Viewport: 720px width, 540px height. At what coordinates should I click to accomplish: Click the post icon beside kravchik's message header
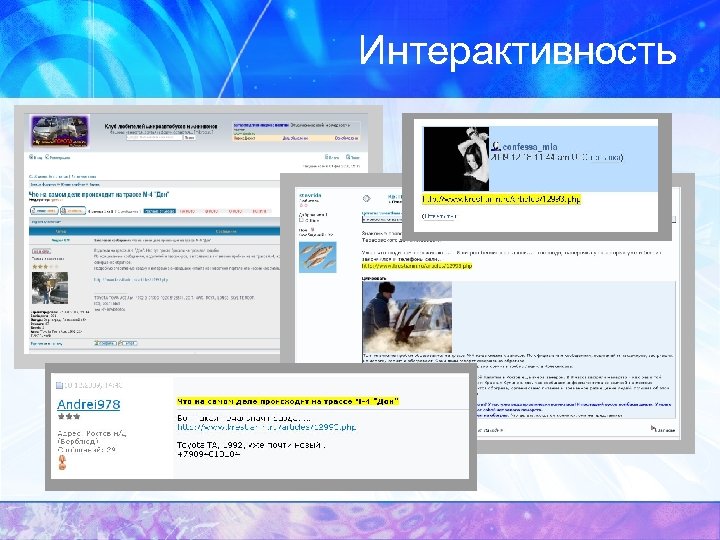point(366,198)
